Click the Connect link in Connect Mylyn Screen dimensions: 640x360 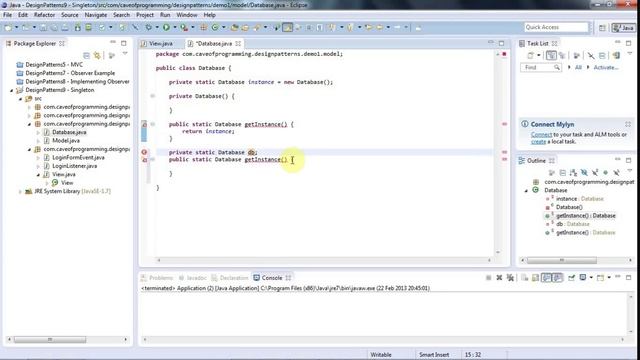tap(541, 134)
